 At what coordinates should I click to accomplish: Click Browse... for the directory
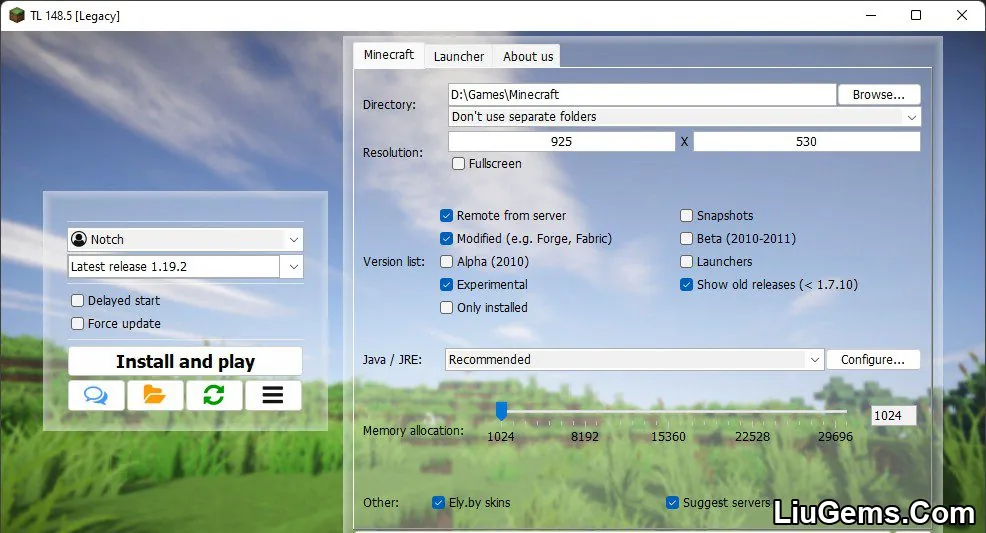879,95
